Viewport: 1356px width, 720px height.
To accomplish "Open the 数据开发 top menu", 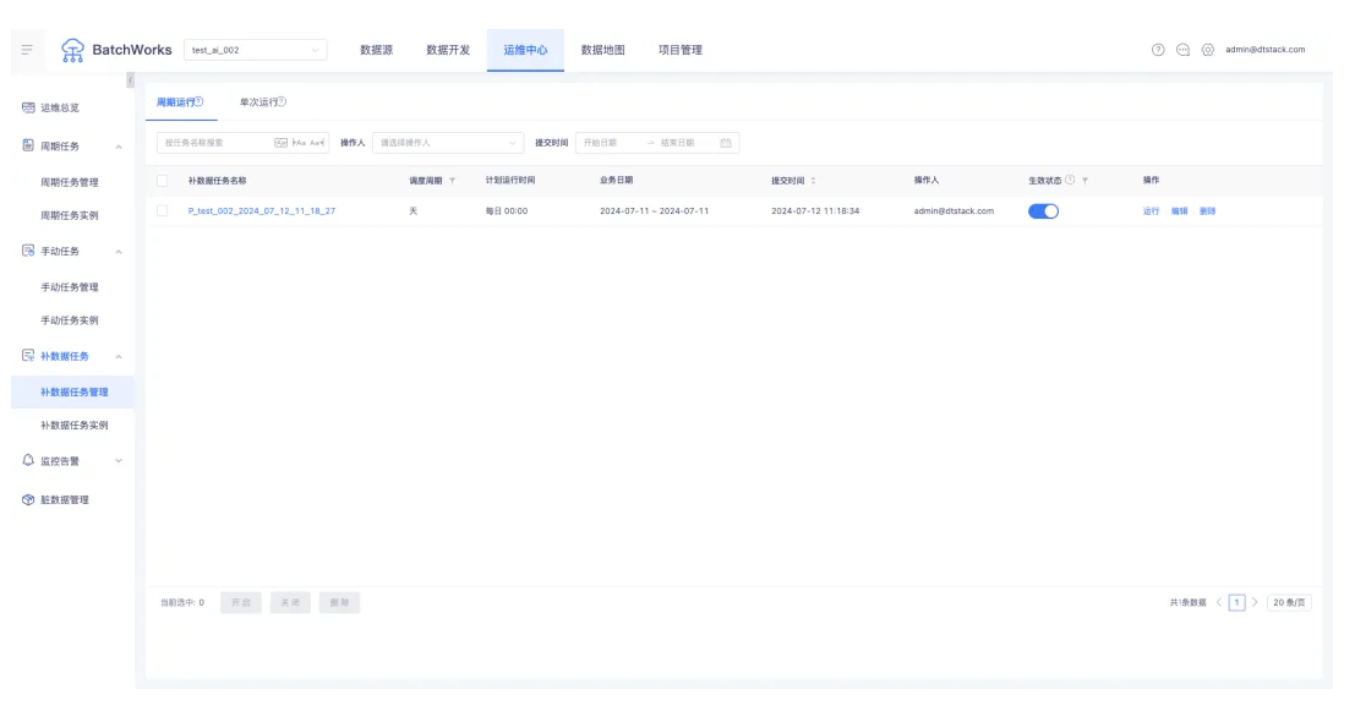I will click(448, 50).
